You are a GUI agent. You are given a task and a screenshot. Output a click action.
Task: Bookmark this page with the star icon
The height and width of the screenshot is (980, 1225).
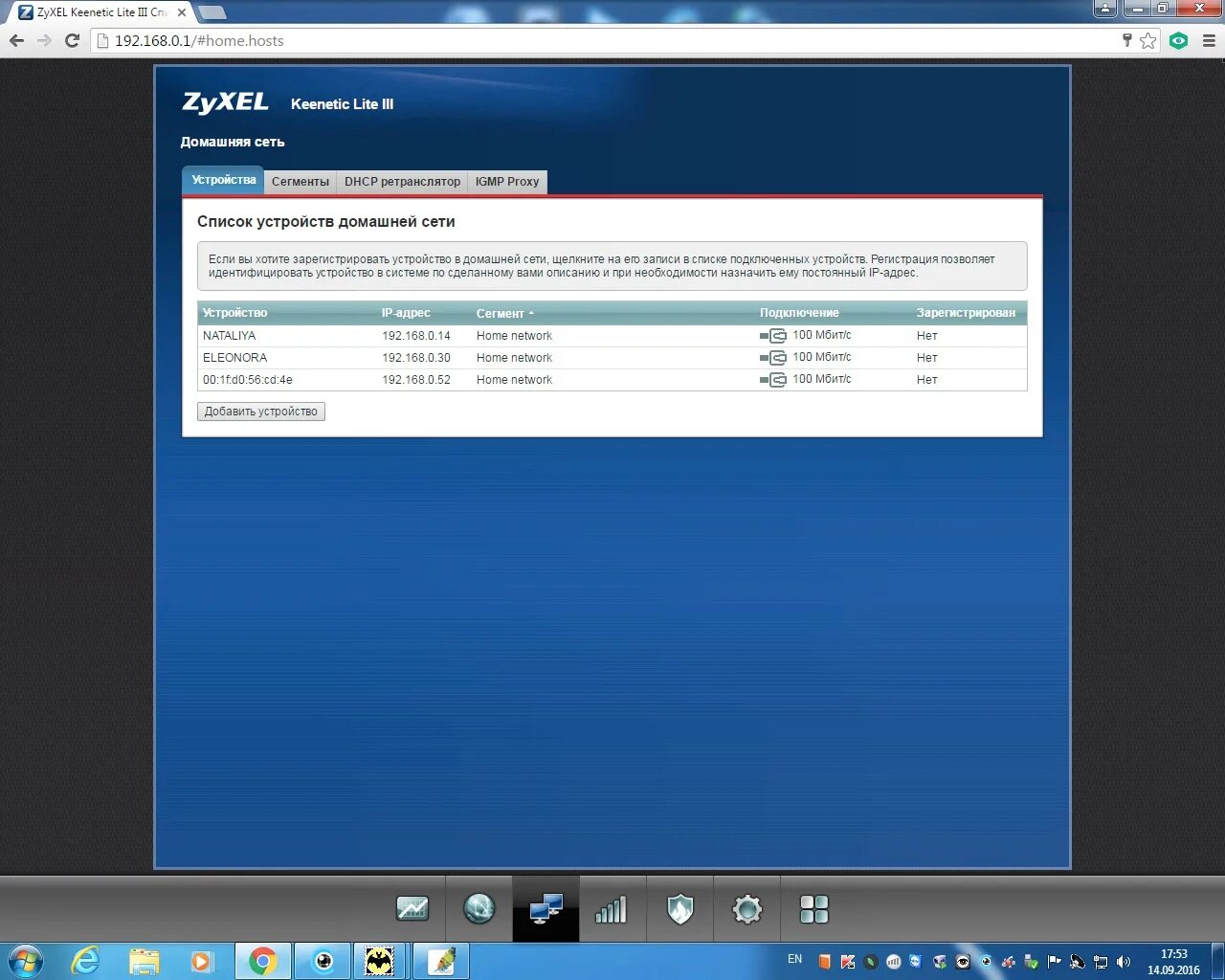click(x=1147, y=40)
